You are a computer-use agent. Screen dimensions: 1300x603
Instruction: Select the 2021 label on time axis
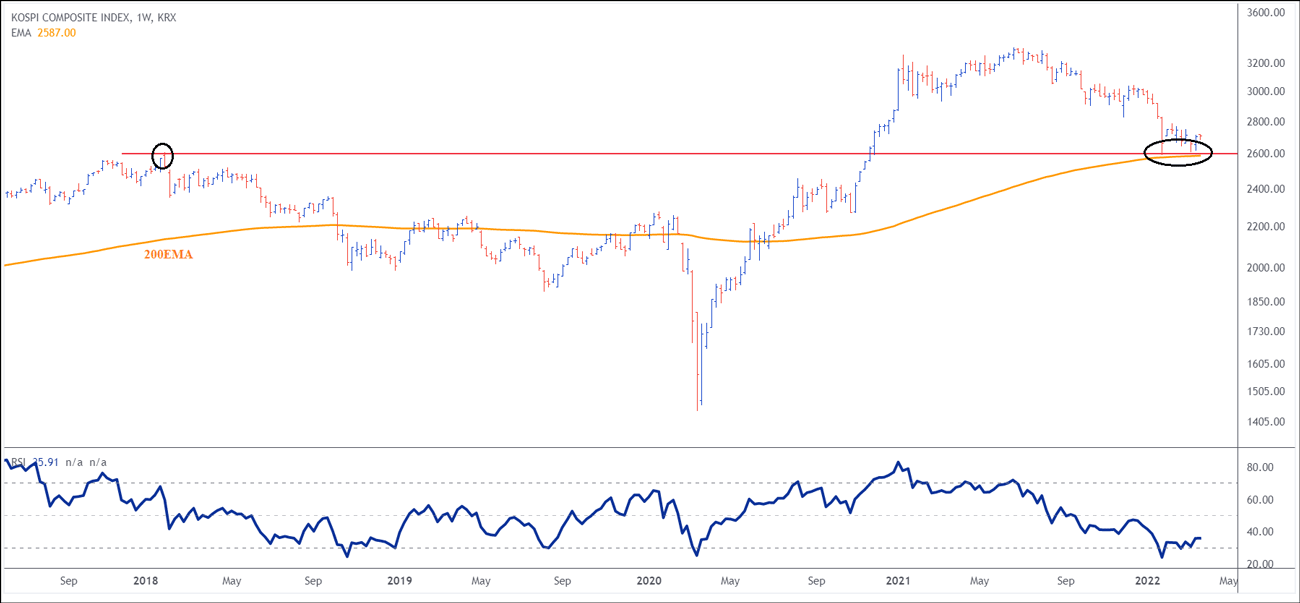click(901, 580)
